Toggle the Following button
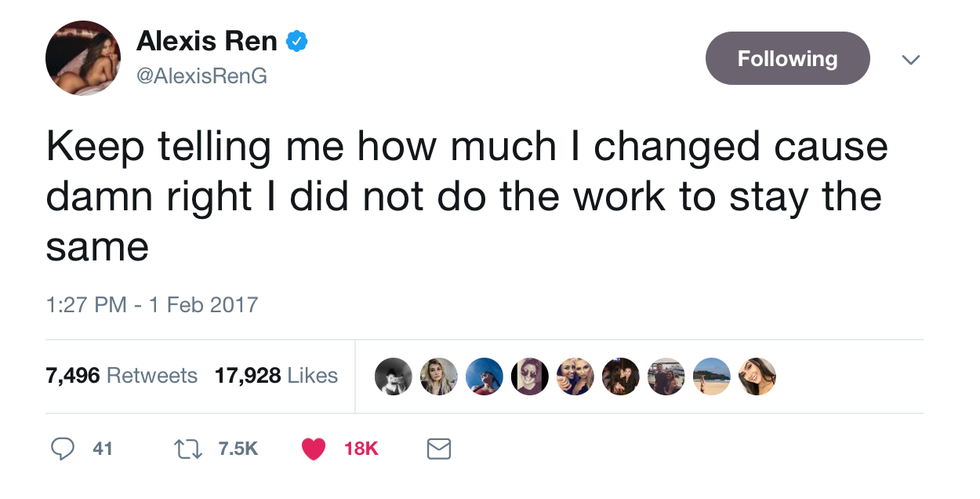 pyautogui.click(x=787, y=58)
